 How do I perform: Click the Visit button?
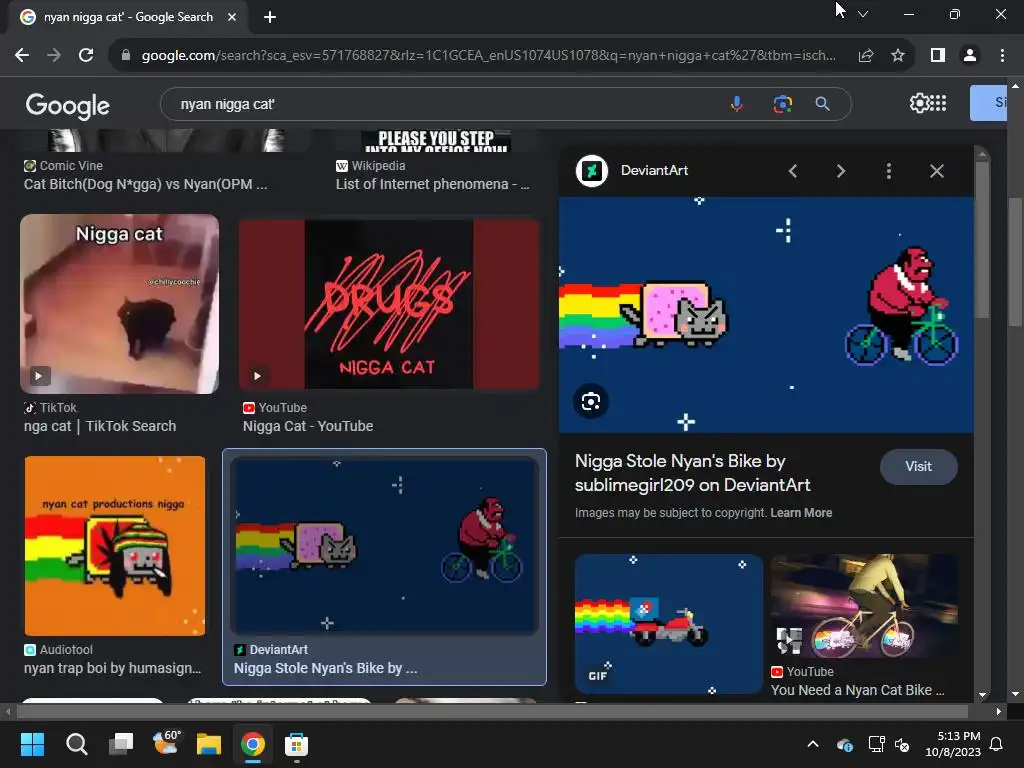(x=919, y=466)
